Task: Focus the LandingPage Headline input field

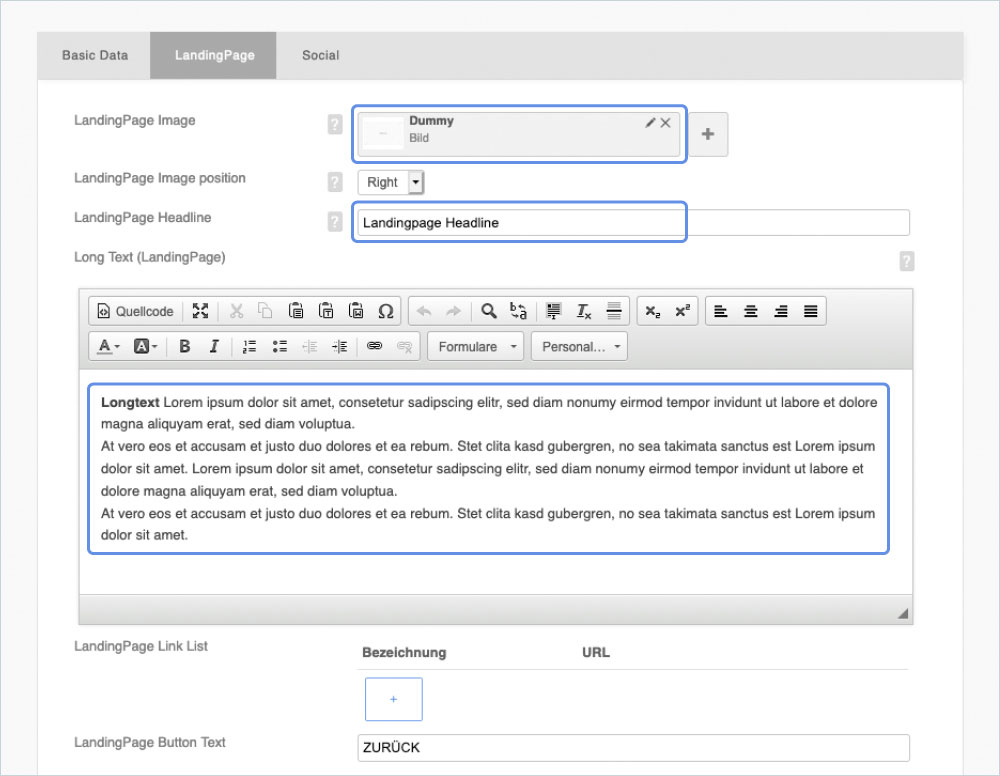Action: 633,223
